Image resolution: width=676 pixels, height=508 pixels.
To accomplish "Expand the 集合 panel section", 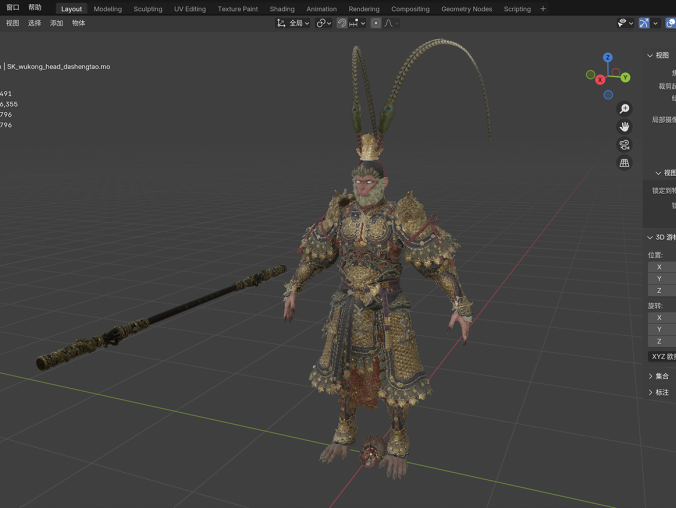I will coord(661,376).
